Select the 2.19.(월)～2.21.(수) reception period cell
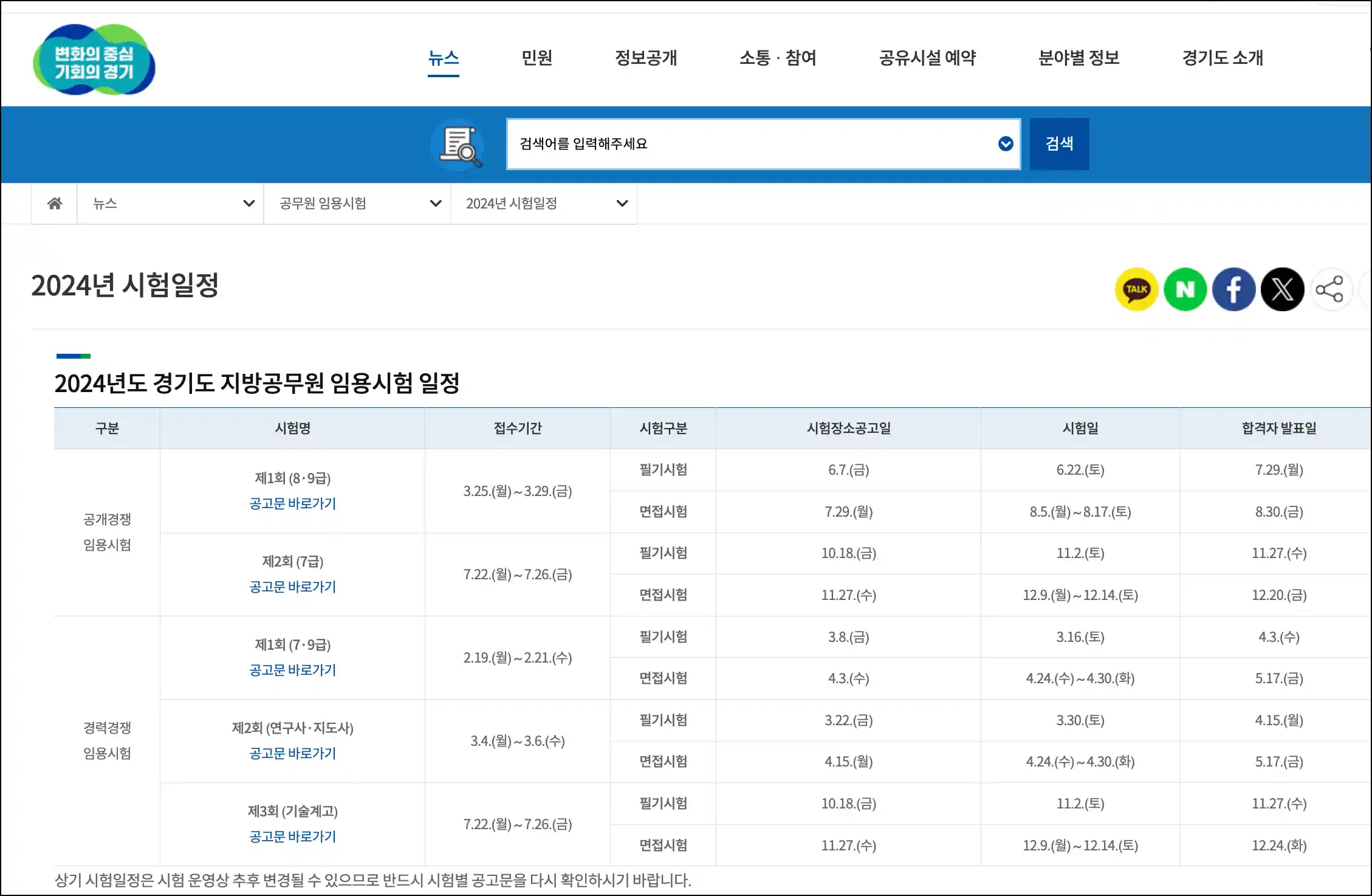The image size is (1372, 896). coord(518,658)
